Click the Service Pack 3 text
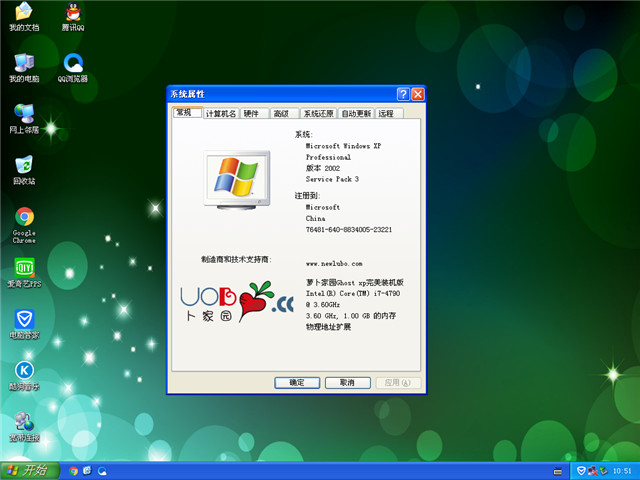Viewport: 640px width, 480px height. pyautogui.click(x=332, y=179)
